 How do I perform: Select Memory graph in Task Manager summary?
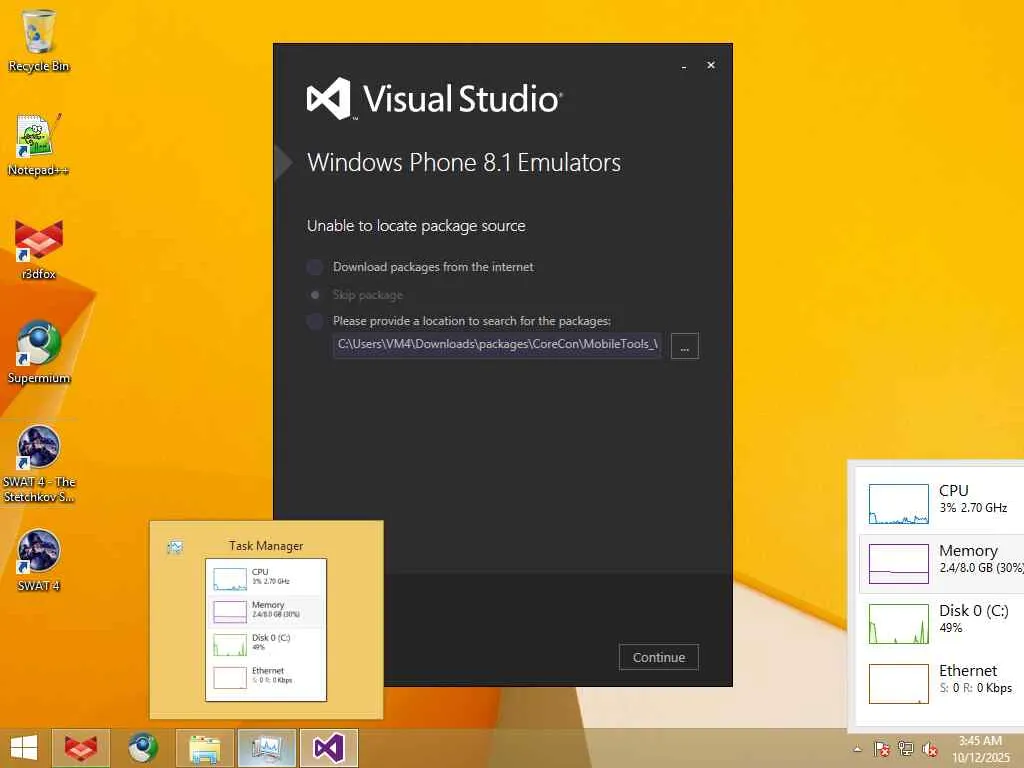point(899,564)
